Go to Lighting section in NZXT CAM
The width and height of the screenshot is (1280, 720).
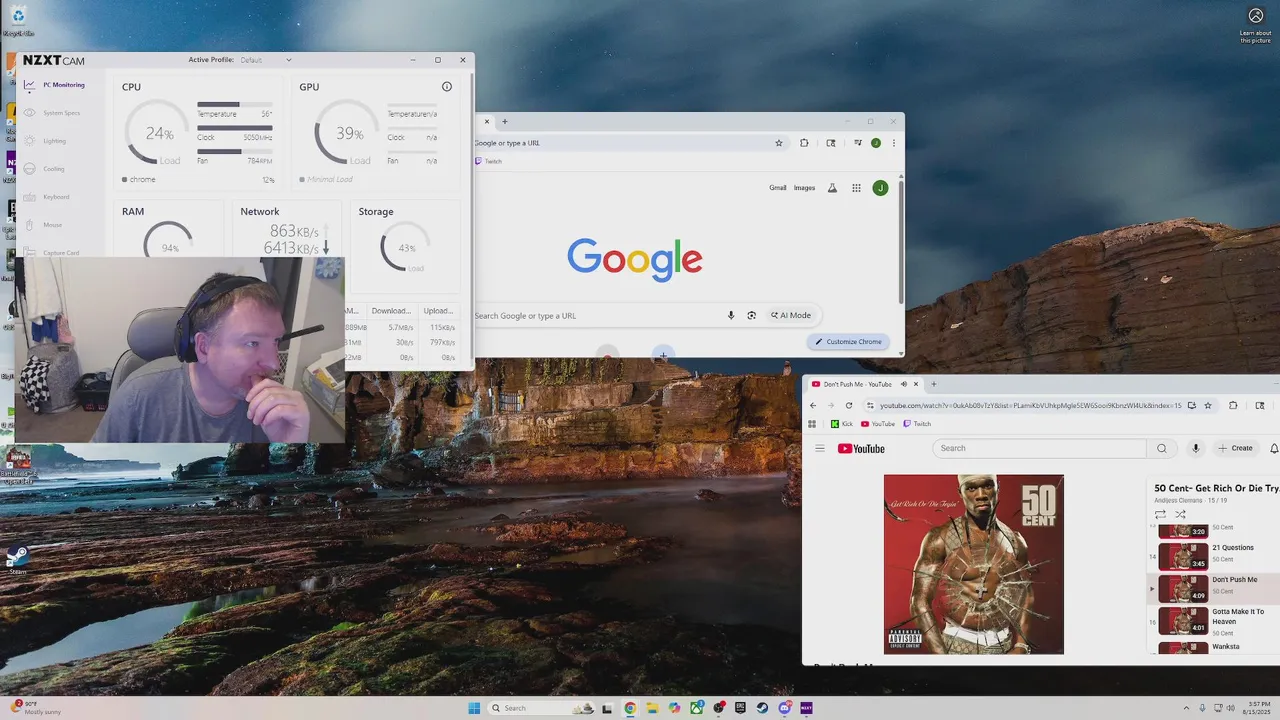pyautogui.click(x=46, y=141)
